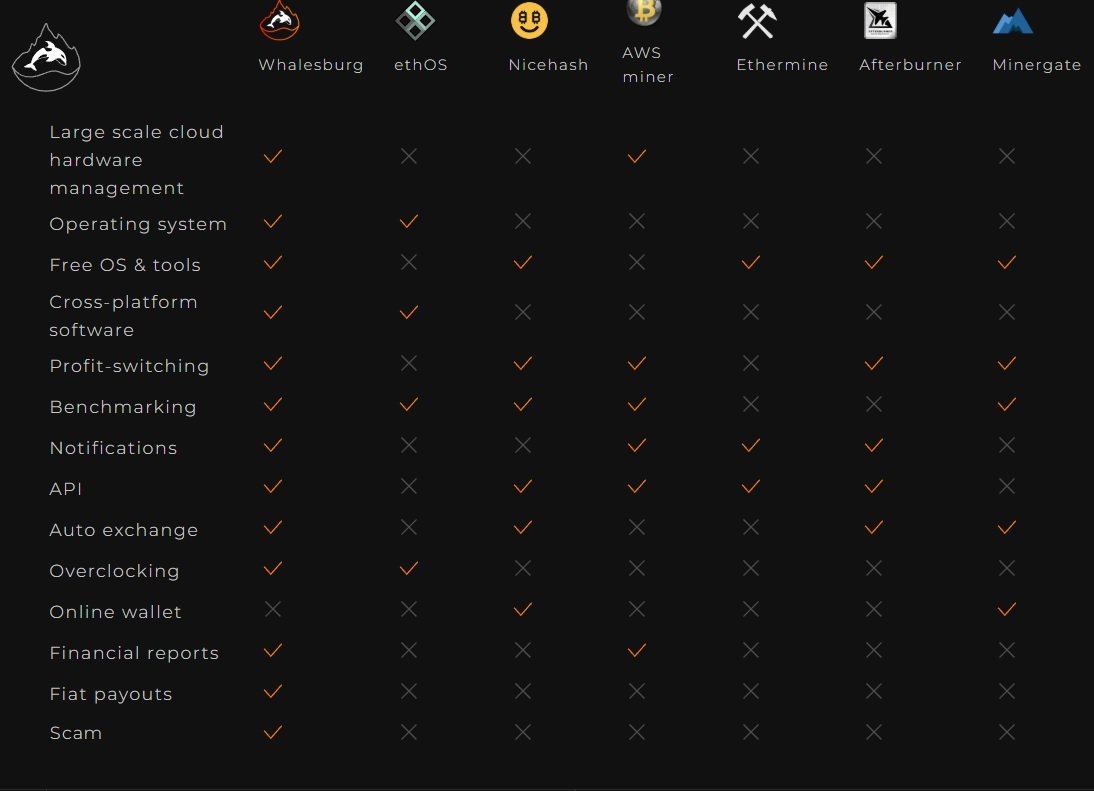
Task: Click the AWS miner column heading text
Action: [x=648, y=65]
